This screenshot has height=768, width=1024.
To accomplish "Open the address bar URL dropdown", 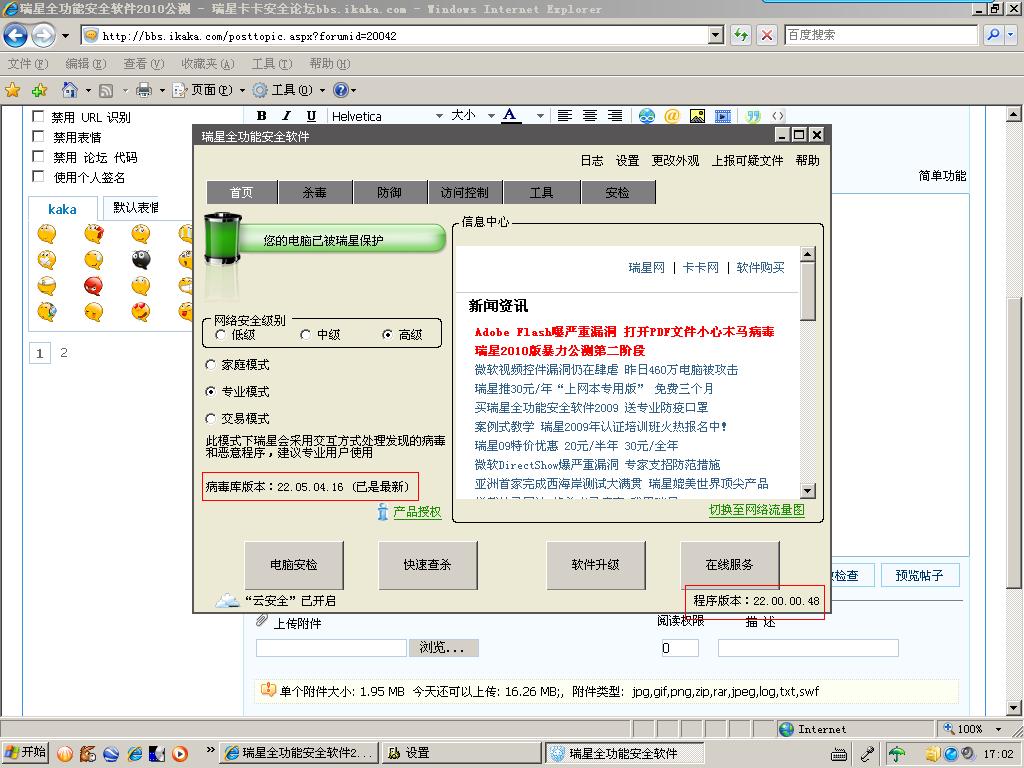I will (716, 35).
